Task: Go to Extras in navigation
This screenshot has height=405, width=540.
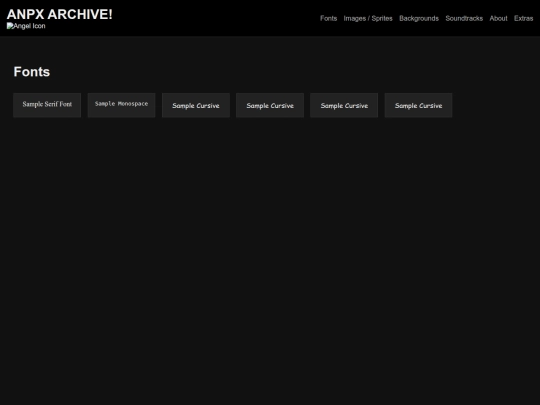Action: tap(523, 18)
